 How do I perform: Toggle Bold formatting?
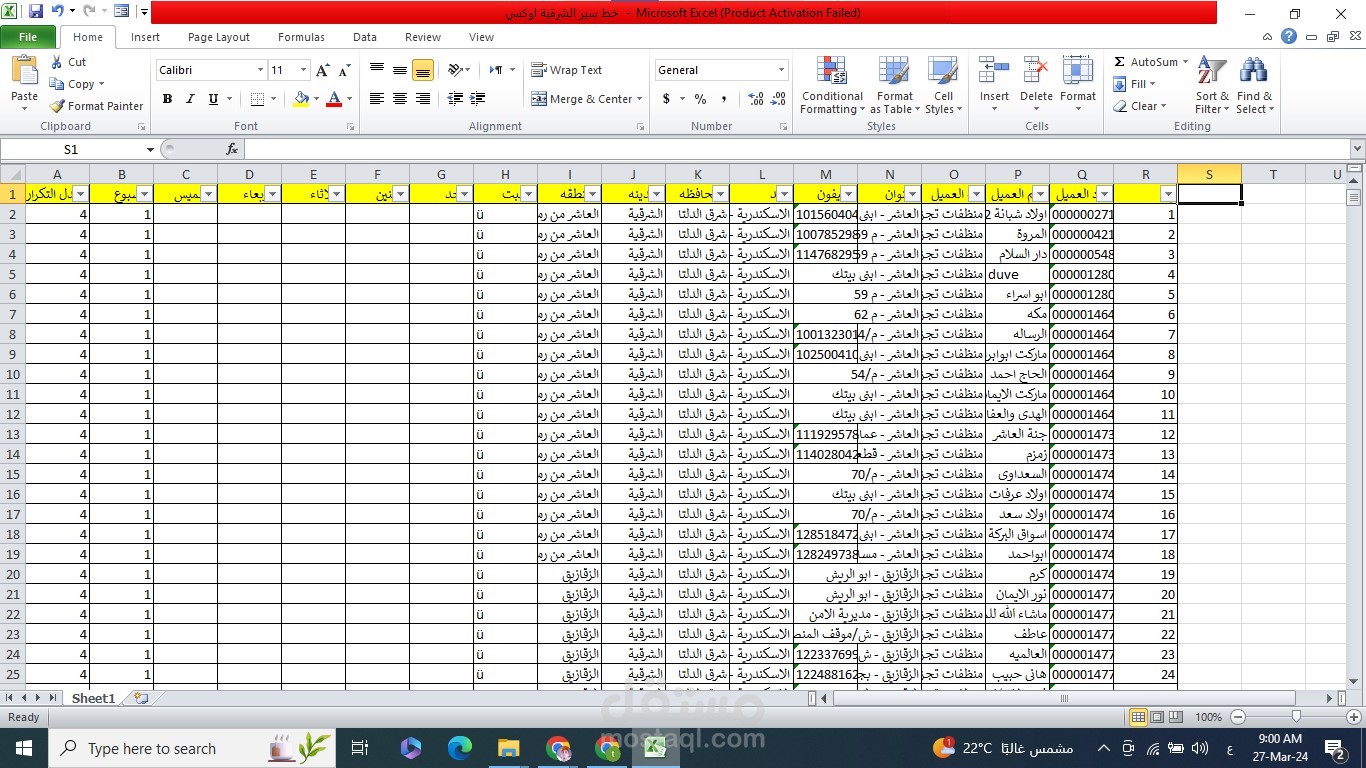167,99
